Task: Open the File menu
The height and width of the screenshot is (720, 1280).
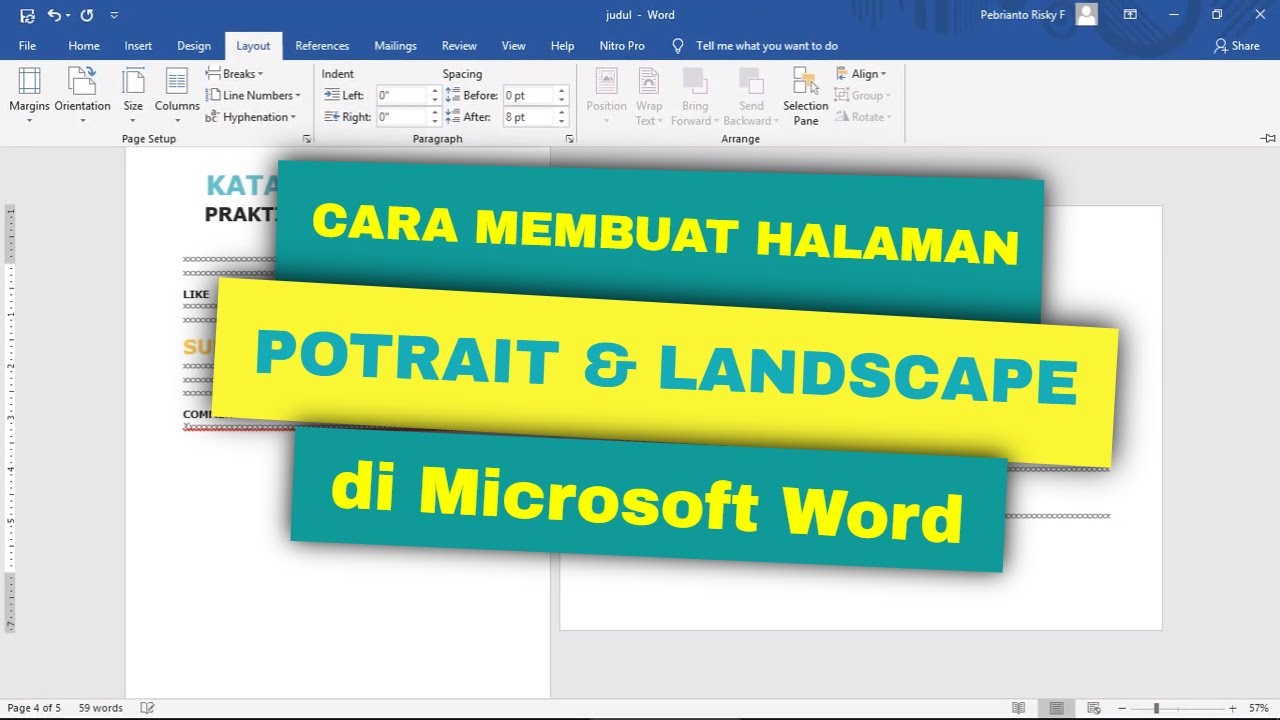Action: [27, 46]
